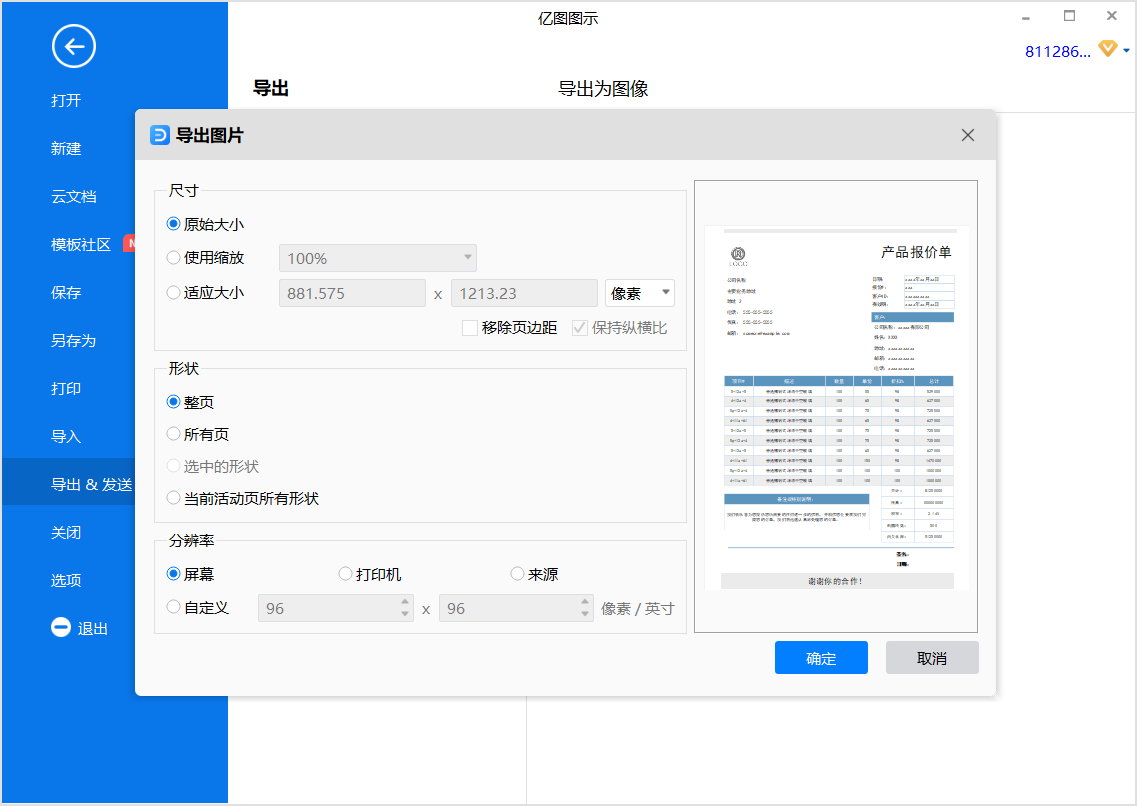The height and width of the screenshot is (806, 1137).
Task: Close the 亿图图示 main window
Action: coord(1112,16)
